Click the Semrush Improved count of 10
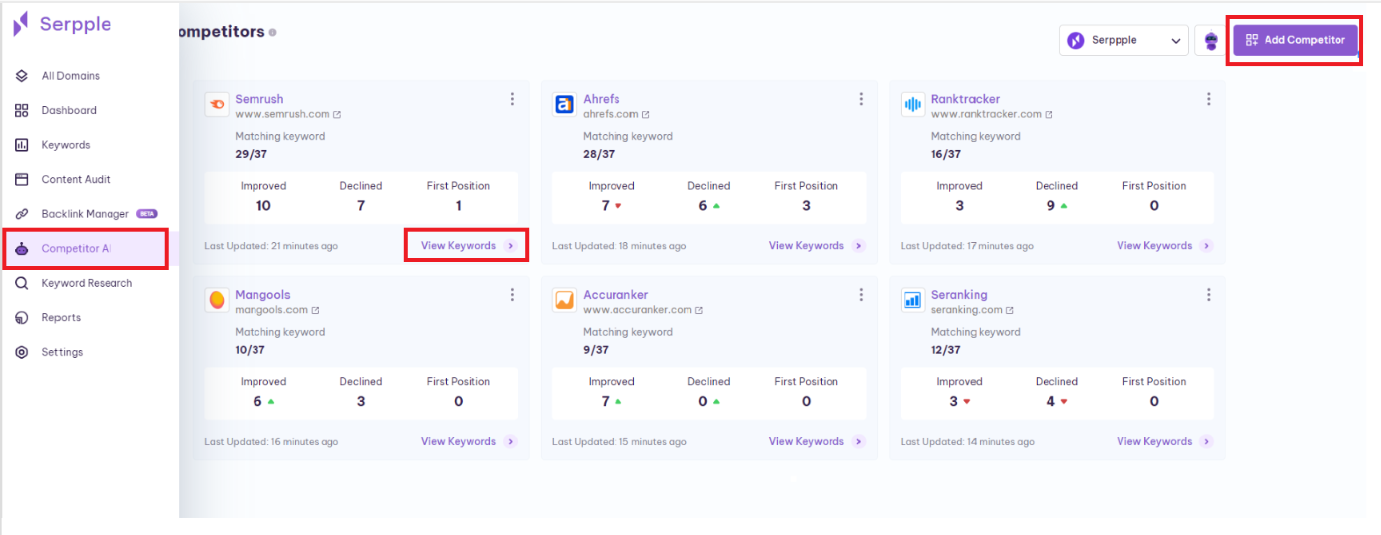The image size is (1381, 535). (263, 206)
